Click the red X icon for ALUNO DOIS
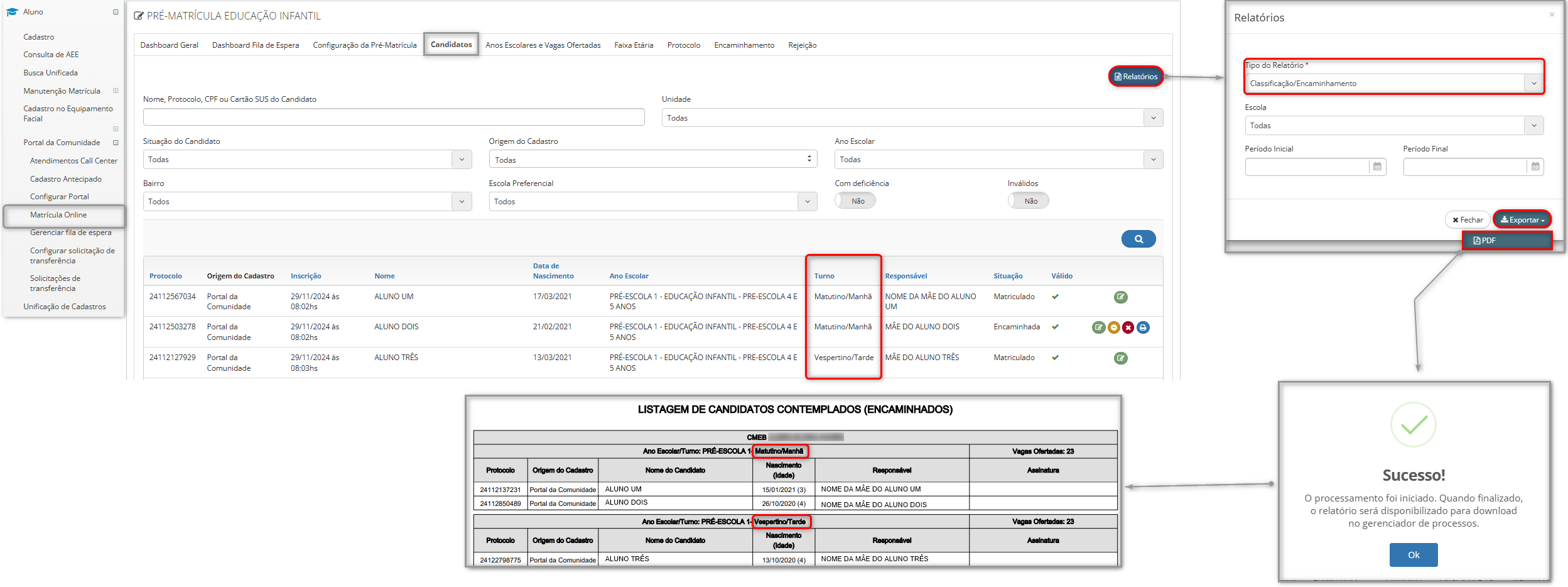 [x=1128, y=327]
